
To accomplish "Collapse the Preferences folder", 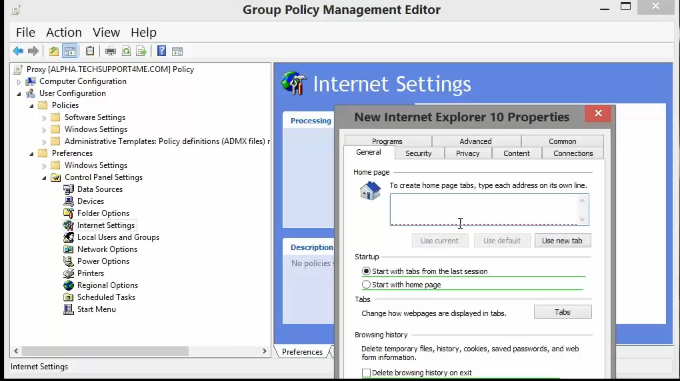I will pos(31,153).
